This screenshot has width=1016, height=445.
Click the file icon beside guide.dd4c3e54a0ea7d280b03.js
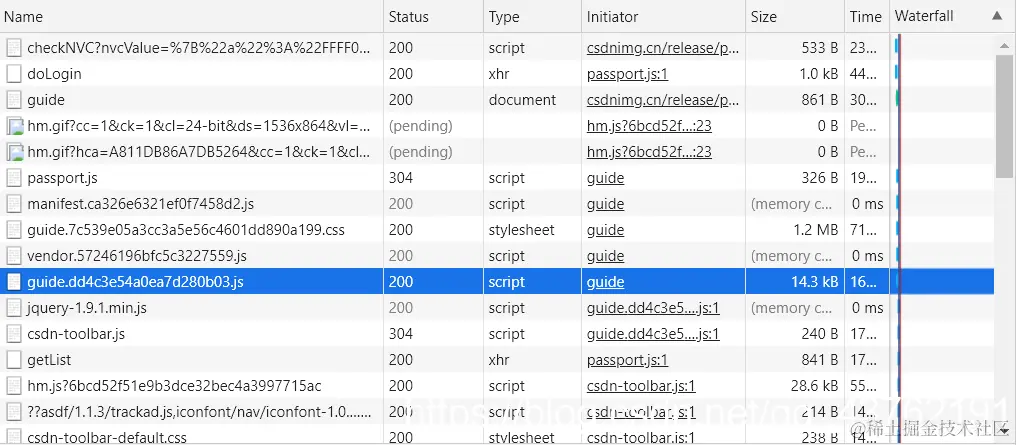pos(14,282)
